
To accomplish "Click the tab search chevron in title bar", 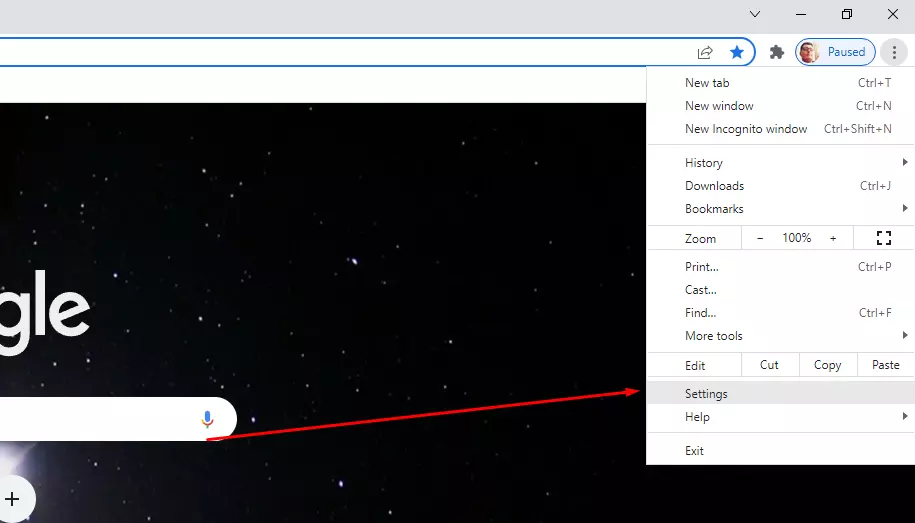I will pos(755,14).
